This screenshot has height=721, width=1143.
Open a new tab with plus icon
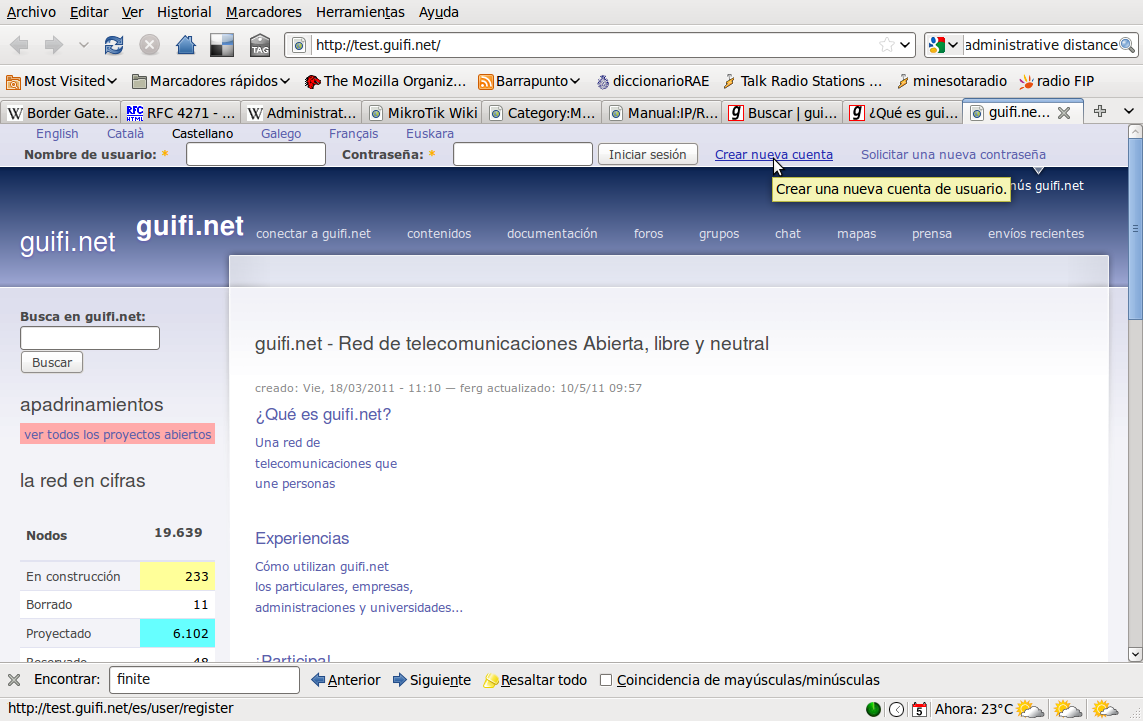pos(1100,112)
